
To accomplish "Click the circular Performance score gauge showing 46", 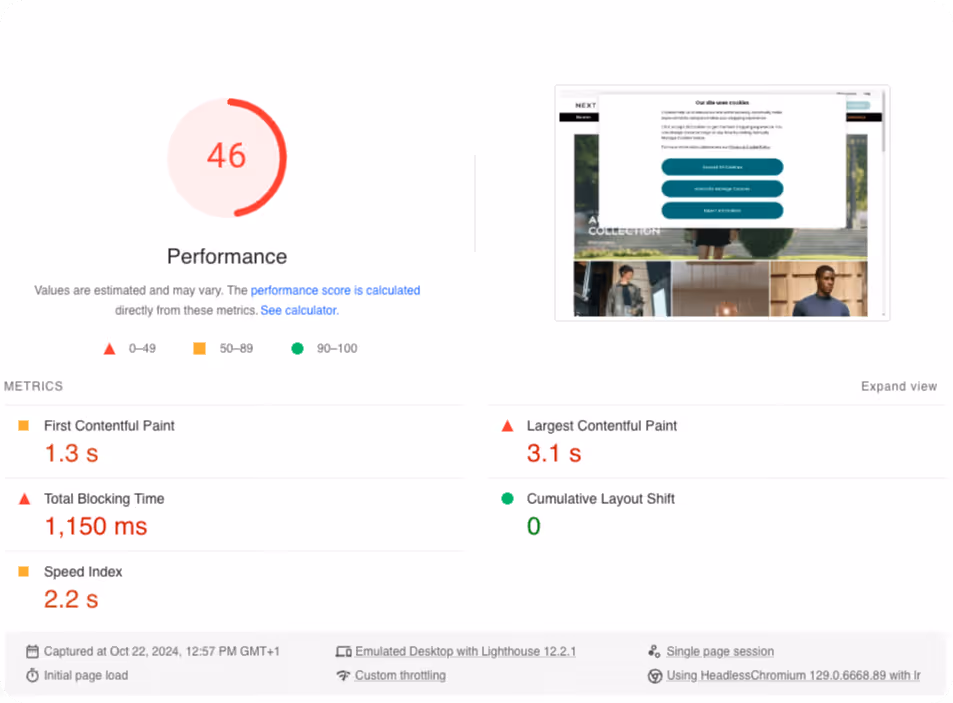I will pyautogui.click(x=227, y=157).
